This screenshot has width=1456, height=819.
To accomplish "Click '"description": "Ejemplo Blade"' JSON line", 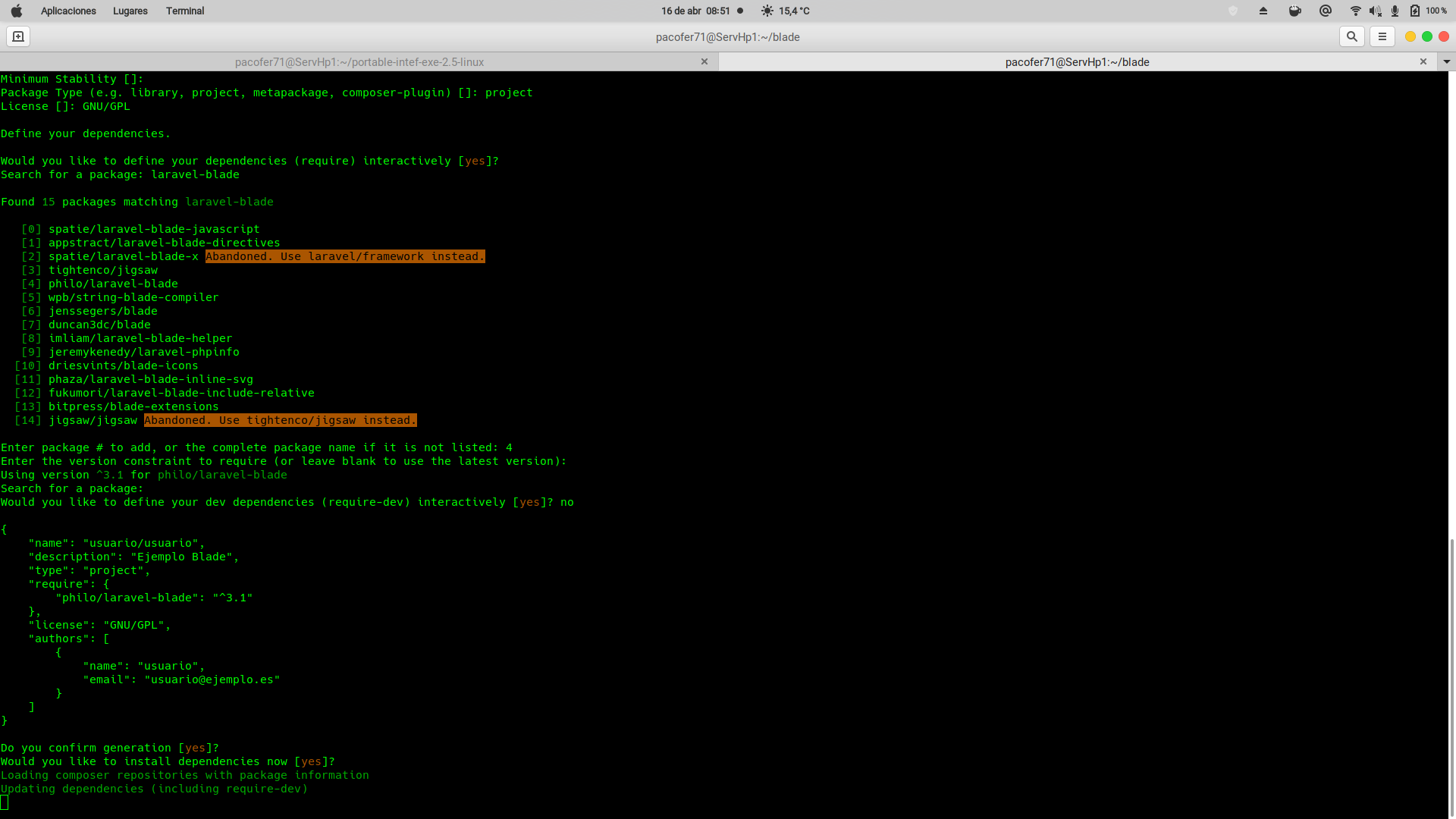I will pyautogui.click(x=133, y=557).
